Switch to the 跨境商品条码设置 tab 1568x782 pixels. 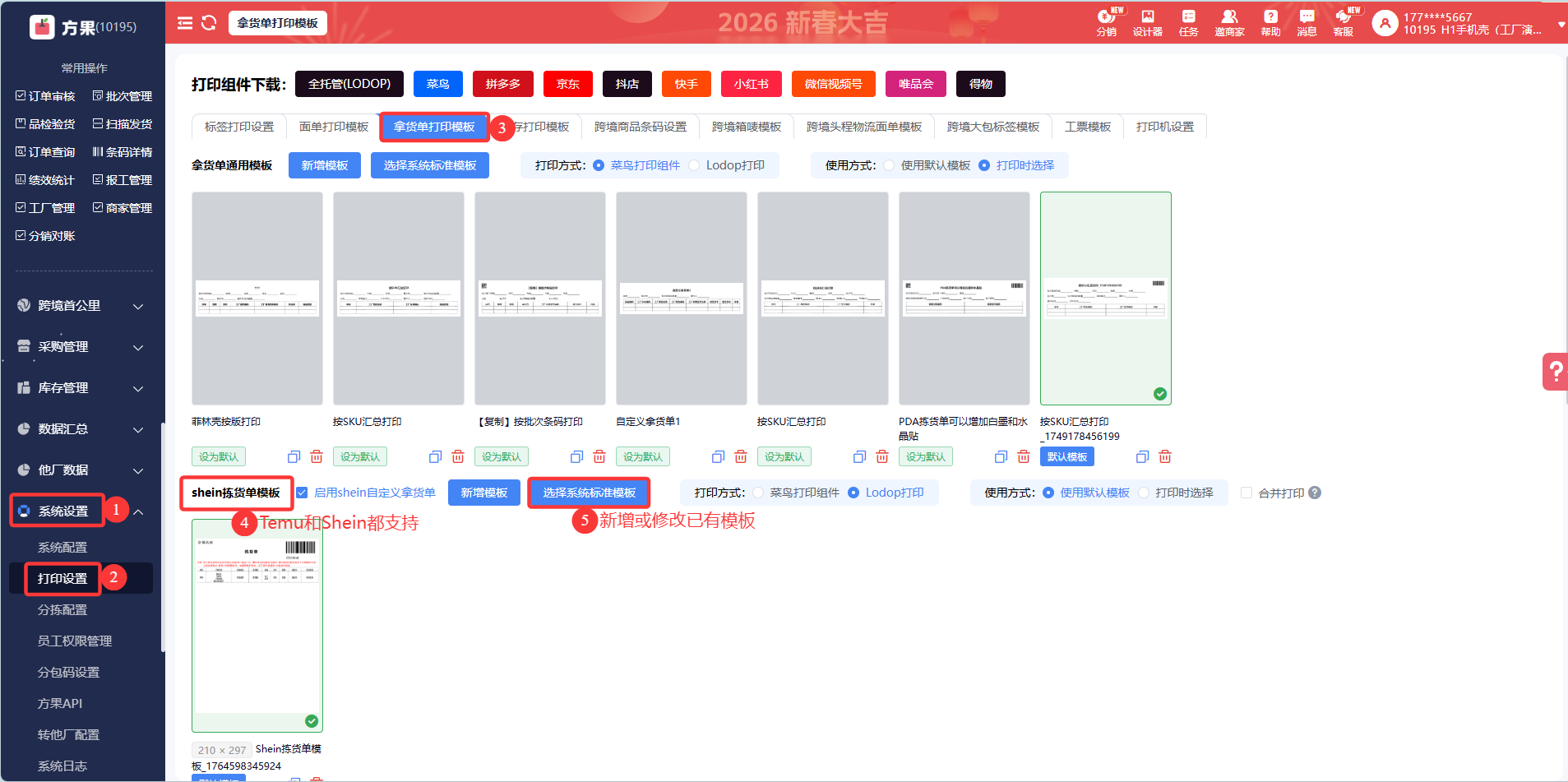(641, 127)
